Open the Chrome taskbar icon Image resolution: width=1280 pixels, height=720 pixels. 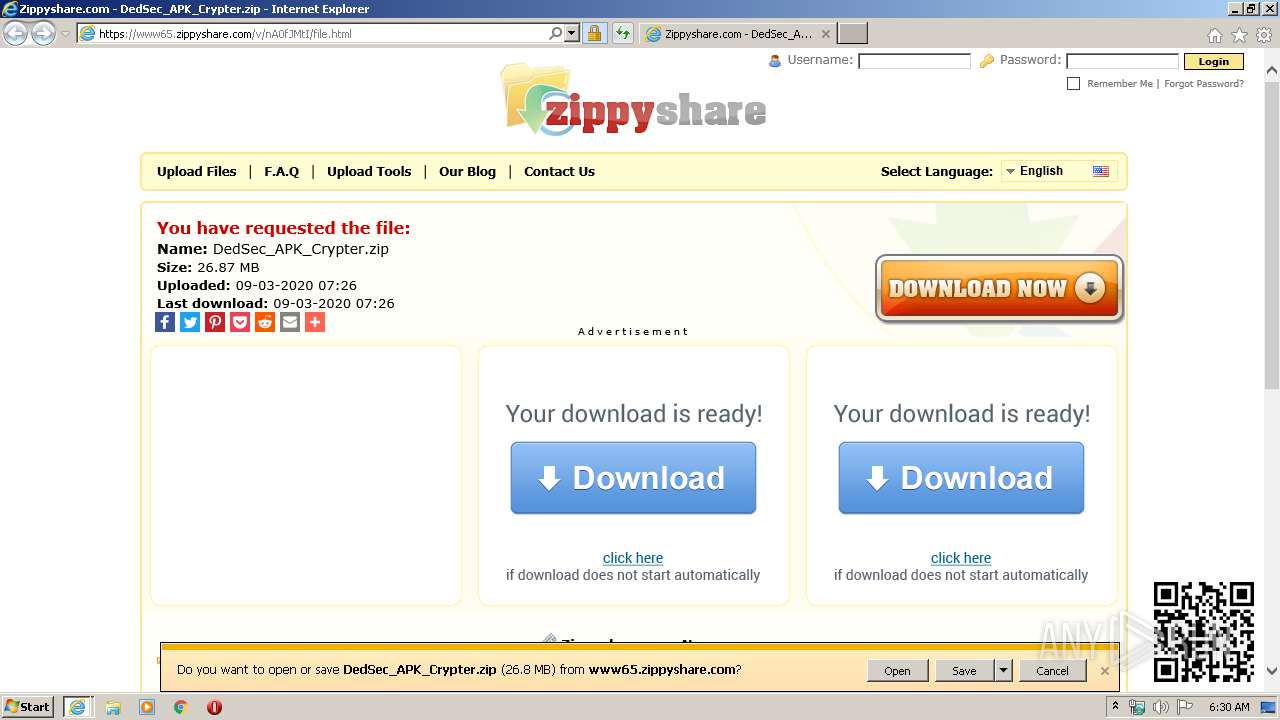(180, 707)
